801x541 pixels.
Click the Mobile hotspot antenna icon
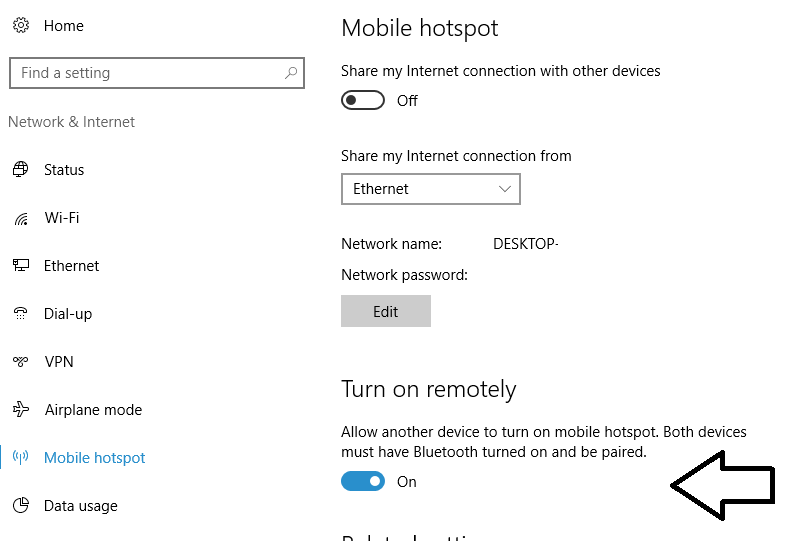pyautogui.click(x=20, y=457)
